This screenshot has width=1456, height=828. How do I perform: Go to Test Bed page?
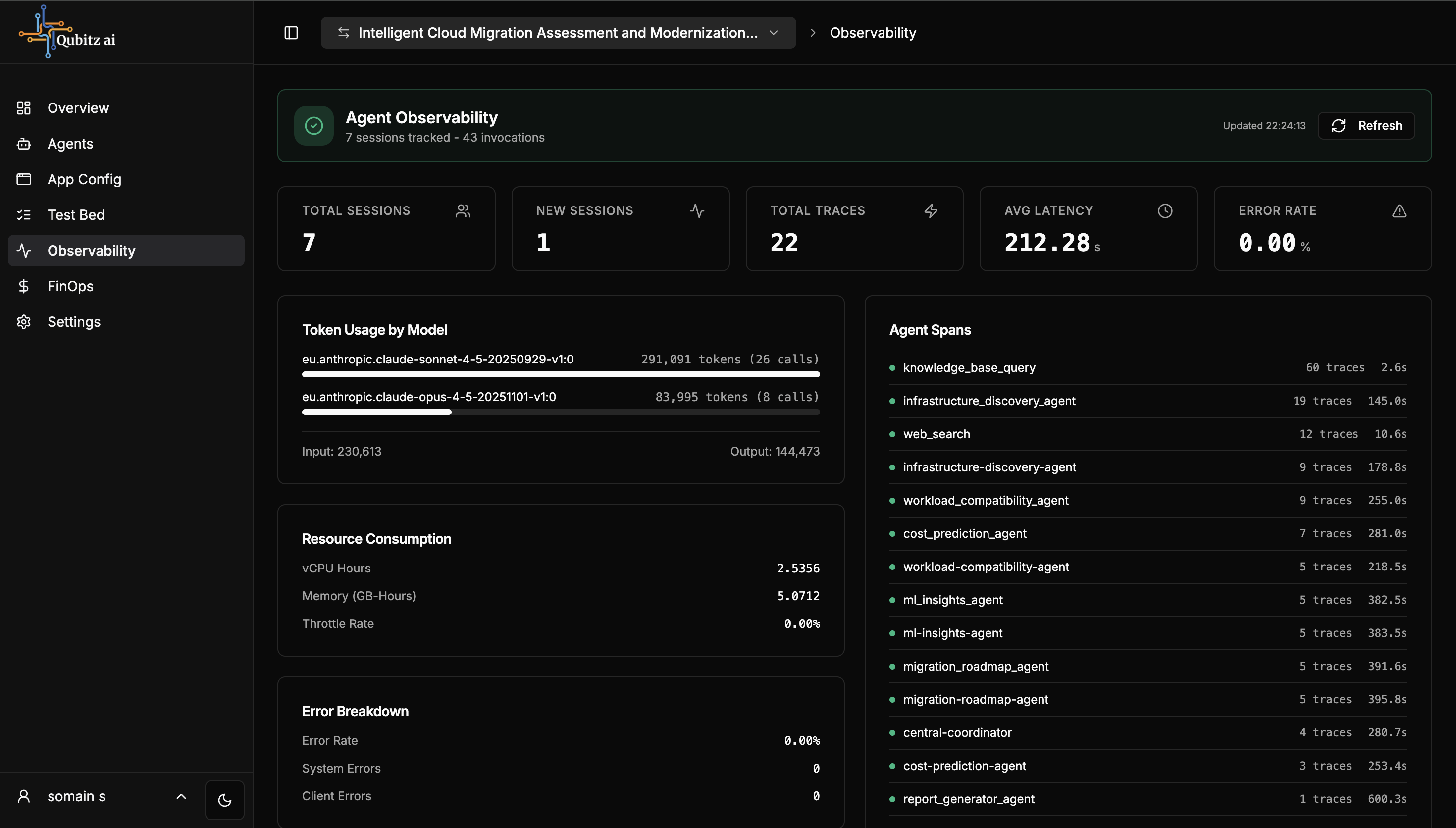[x=76, y=215]
